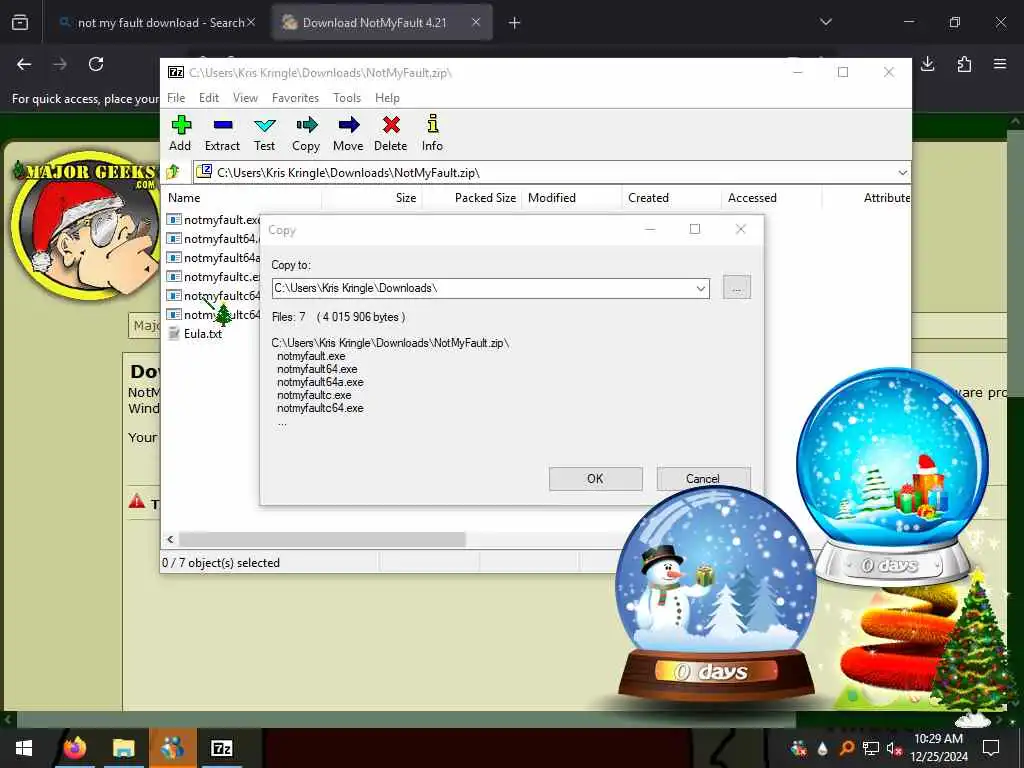Image resolution: width=1024 pixels, height=768 pixels.
Task: Click the Move toolbar icon
Action: 348,133
